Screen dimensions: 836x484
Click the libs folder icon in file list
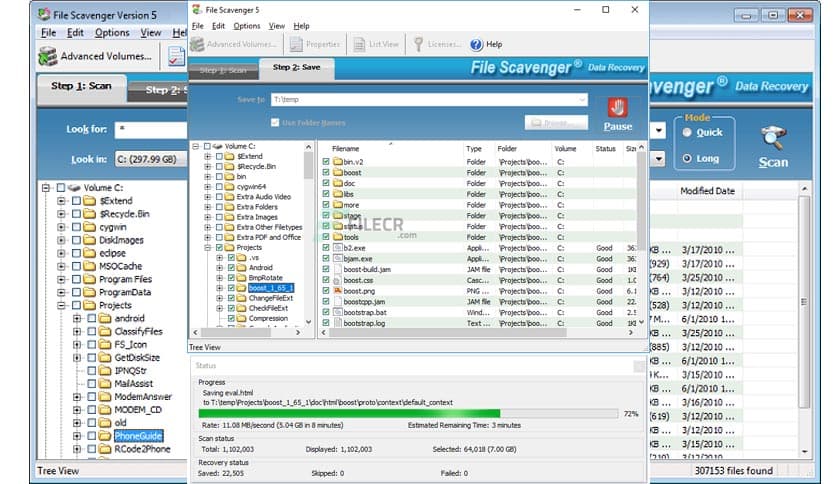coord(337,194)
